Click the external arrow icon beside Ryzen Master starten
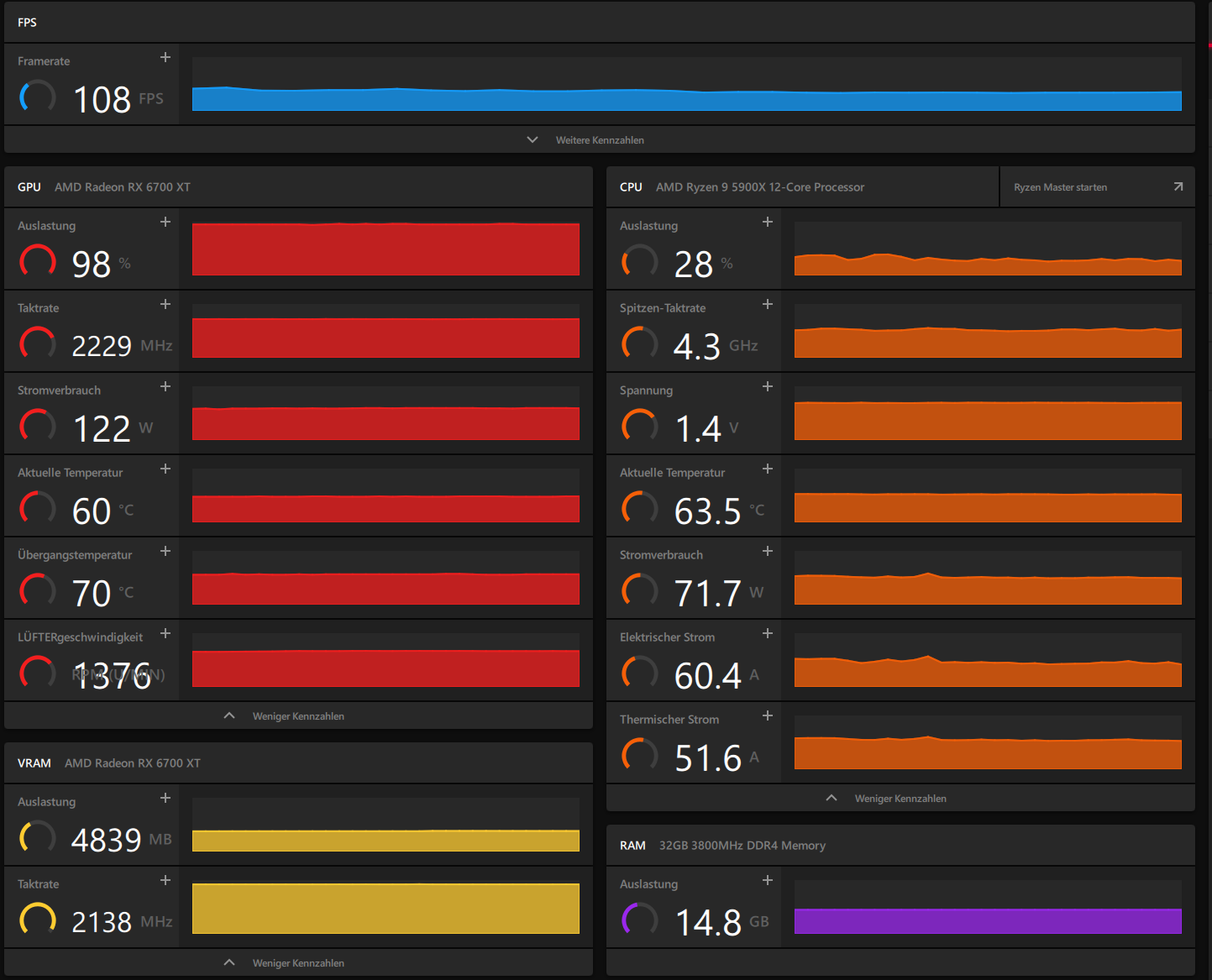The height and width of the screenshot is (980, 1212). tap(1178, 186)
